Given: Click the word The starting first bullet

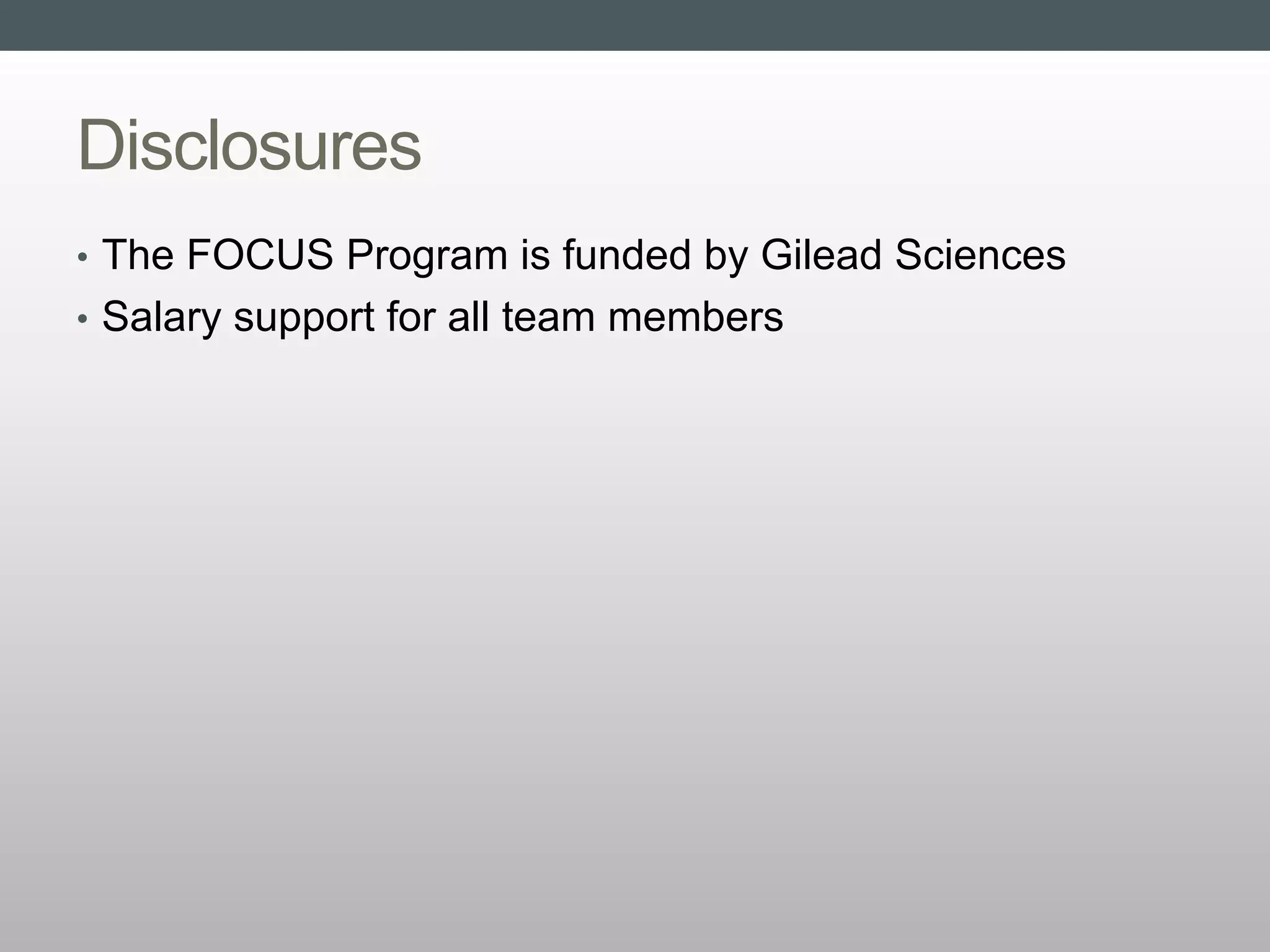Looking at the screenshot, I should point(138,255).
